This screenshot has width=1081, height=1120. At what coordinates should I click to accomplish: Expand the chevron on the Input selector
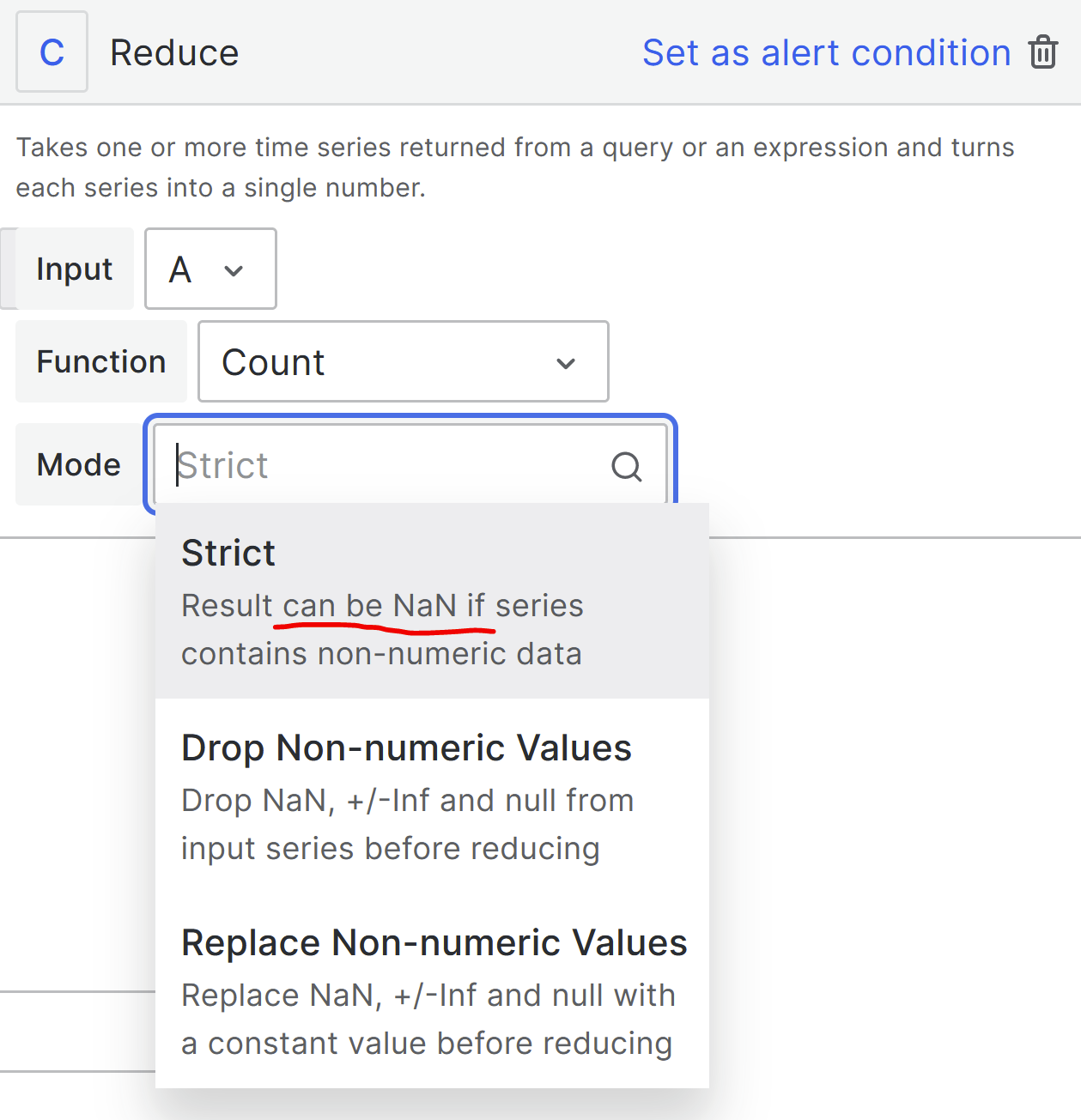[x=234, y=271]
